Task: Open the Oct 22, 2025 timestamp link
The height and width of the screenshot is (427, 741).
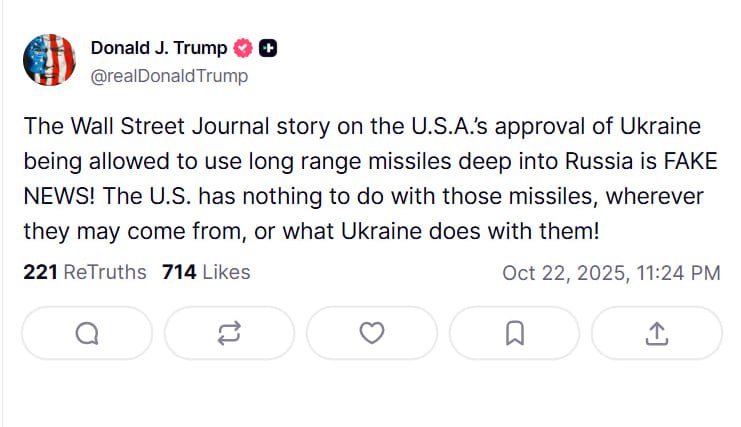Action: 610,273
